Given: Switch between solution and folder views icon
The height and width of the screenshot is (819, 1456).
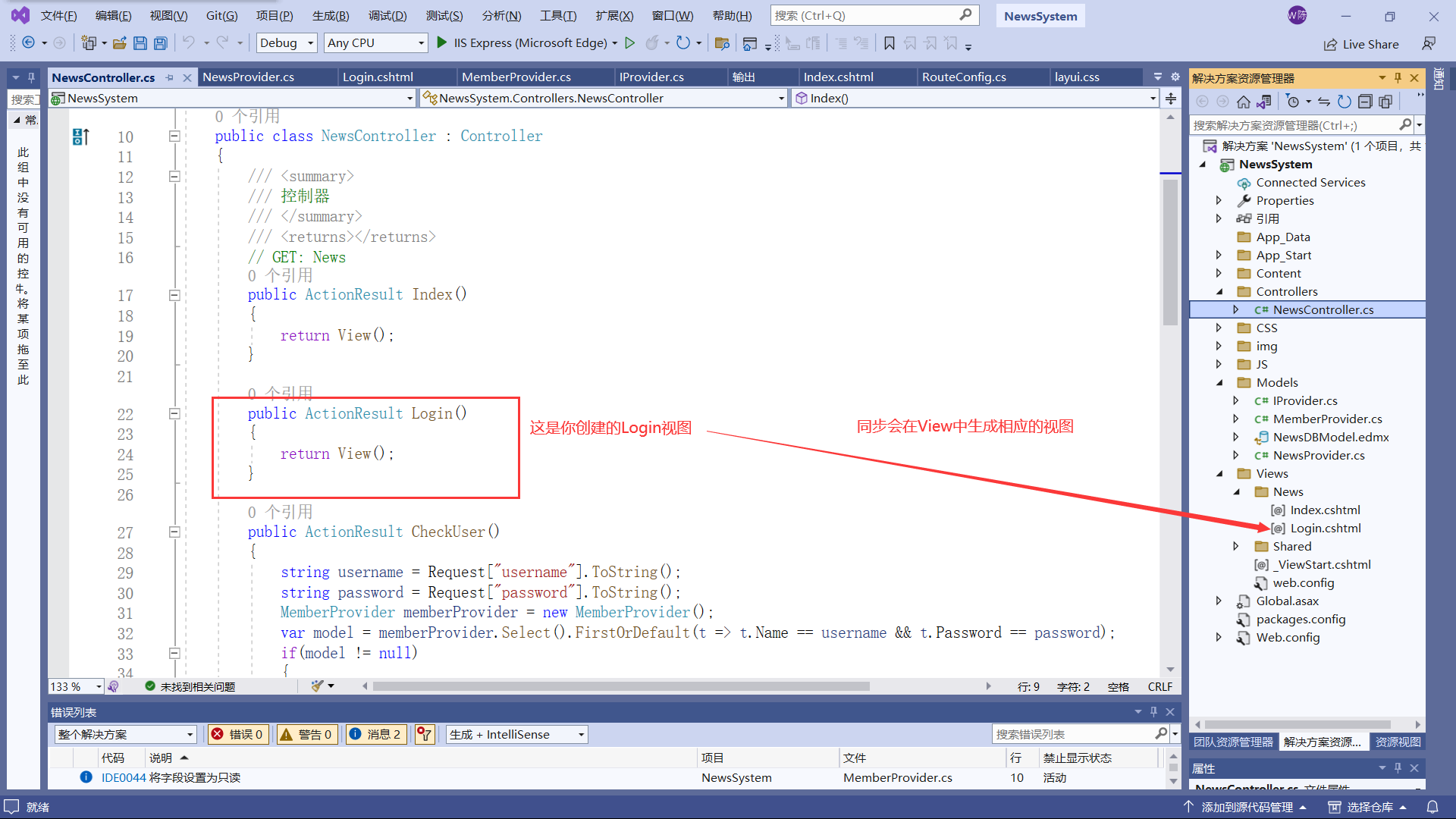Looking at the screenshot, I should [1264, 102].
